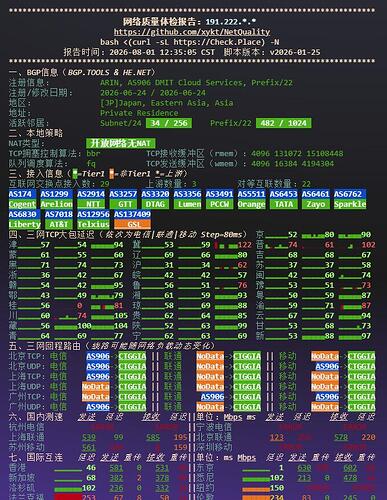Click the rmem value 4096 131072 15108448

[x=297, y=153]
